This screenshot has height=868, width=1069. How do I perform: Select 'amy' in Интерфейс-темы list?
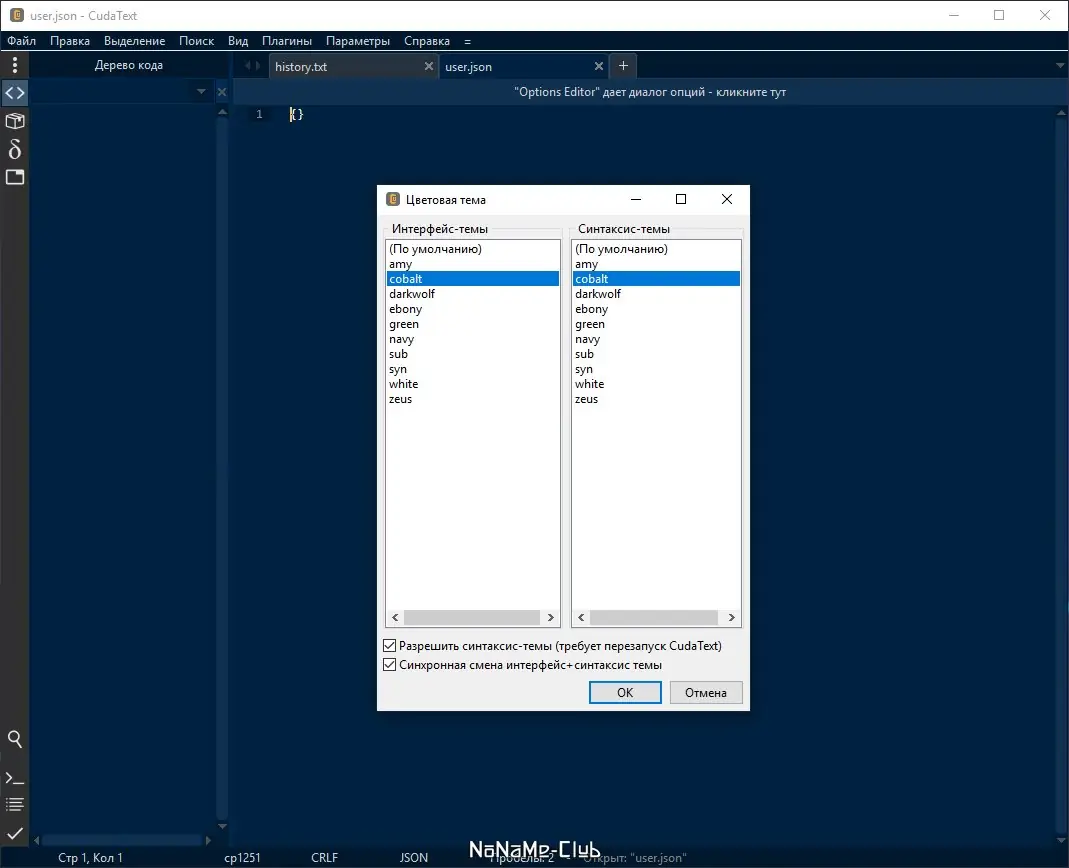click(472, 264)
